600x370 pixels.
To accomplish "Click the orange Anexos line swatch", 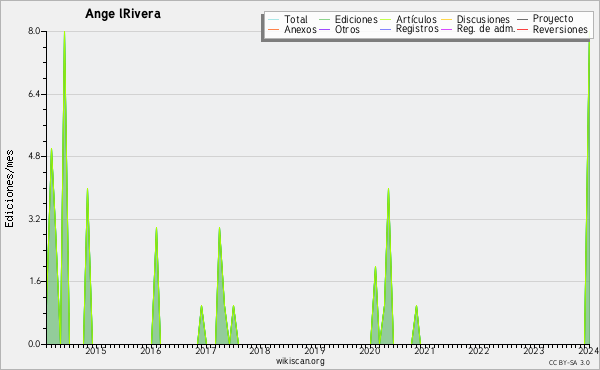I will point(274,29).
